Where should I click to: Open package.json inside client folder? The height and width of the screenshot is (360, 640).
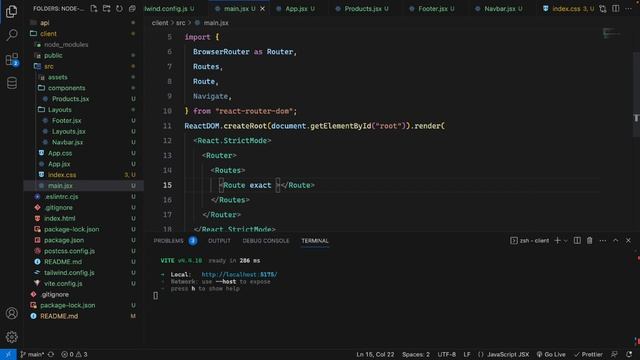pyautogui.click(x=64, y=240)
